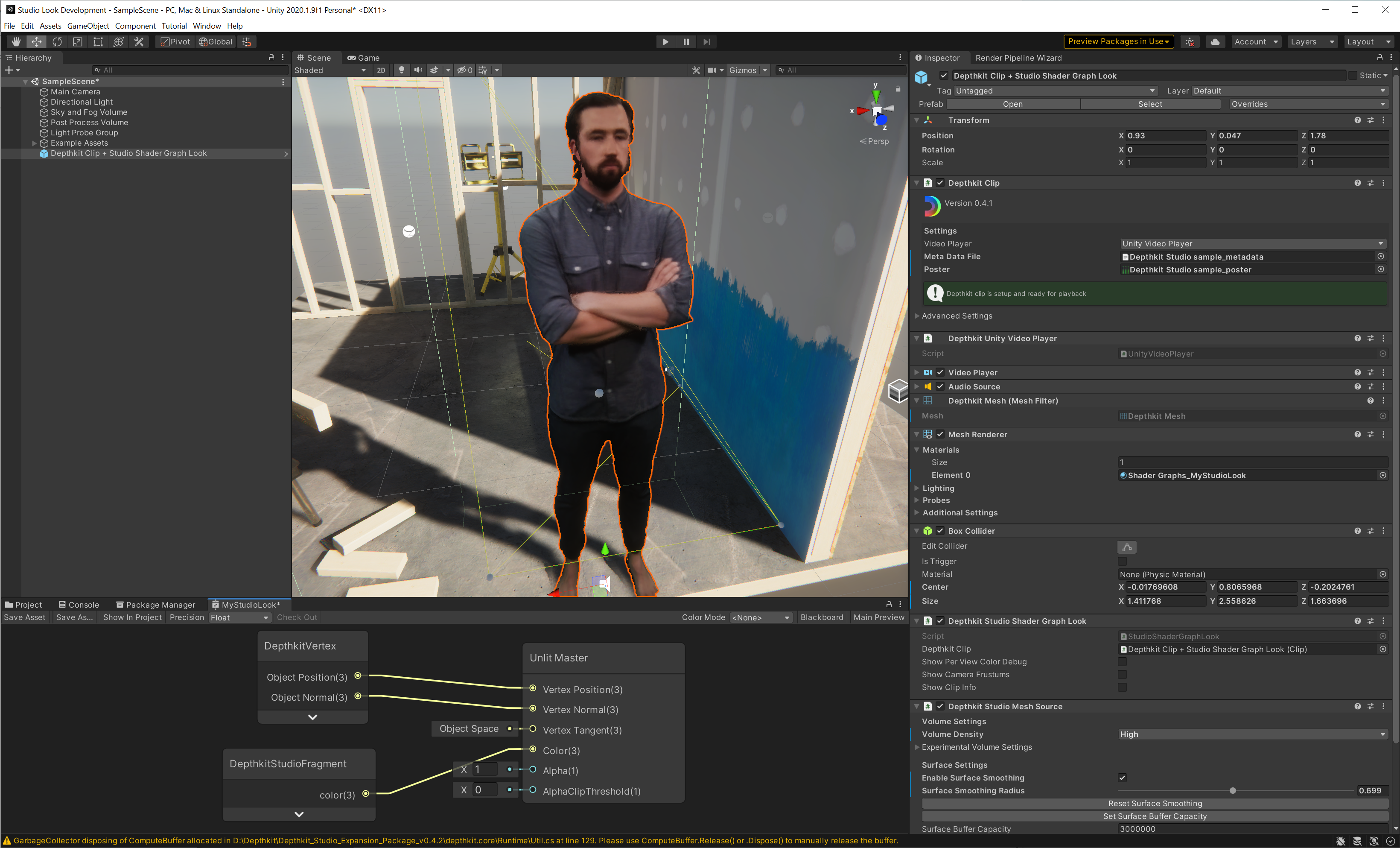Select the Rect transform tool
The image size is (1400, 848).
click(98, 41)
